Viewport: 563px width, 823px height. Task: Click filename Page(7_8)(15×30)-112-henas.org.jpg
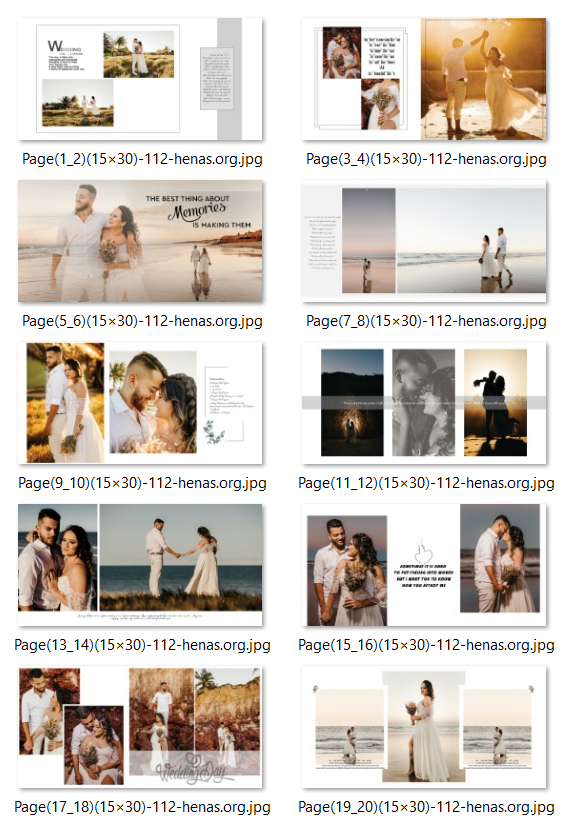click(426, 321)
